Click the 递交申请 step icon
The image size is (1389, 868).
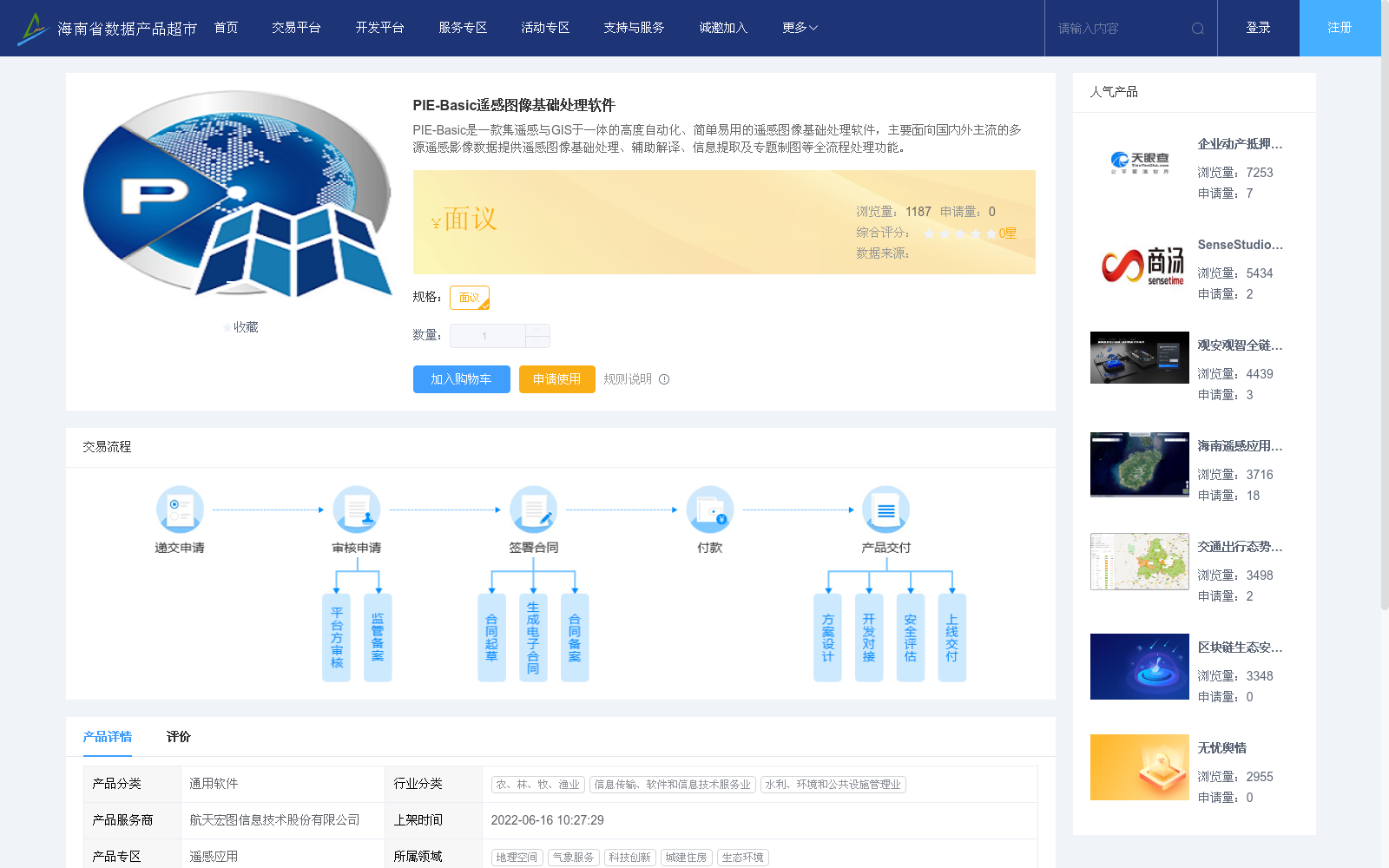pyautogui.click(x=180, y=510)
